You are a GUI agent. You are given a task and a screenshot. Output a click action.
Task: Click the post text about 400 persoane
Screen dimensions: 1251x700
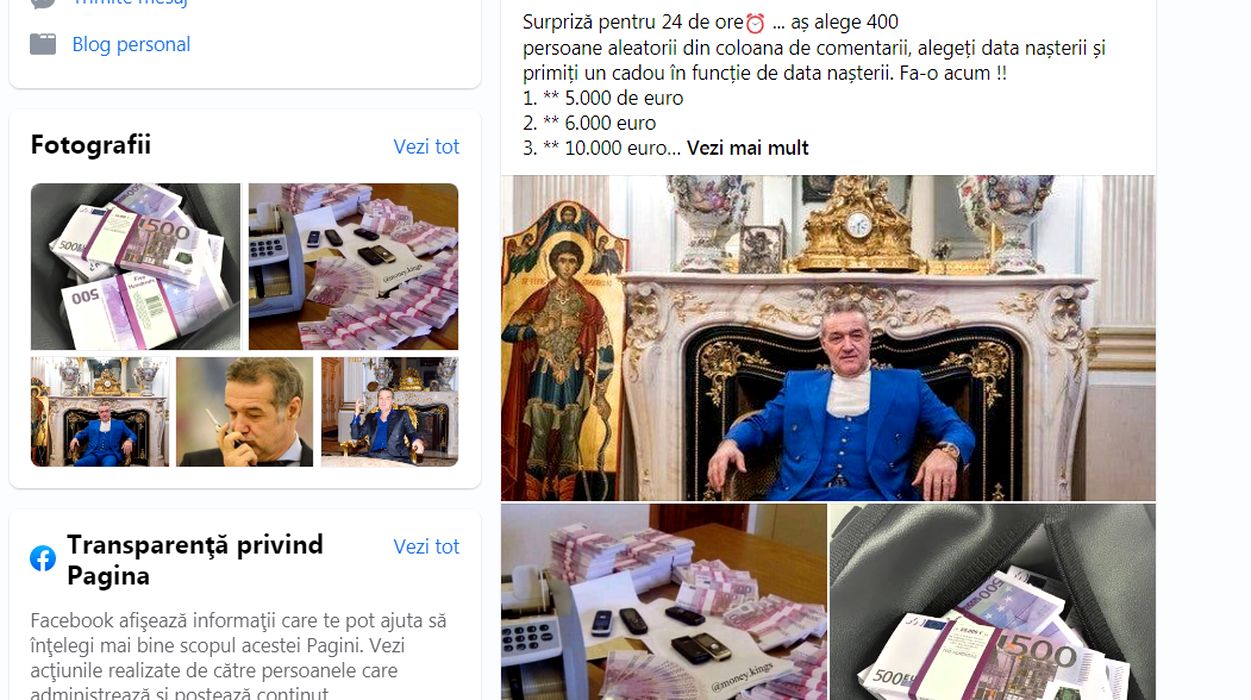(814, 47)
